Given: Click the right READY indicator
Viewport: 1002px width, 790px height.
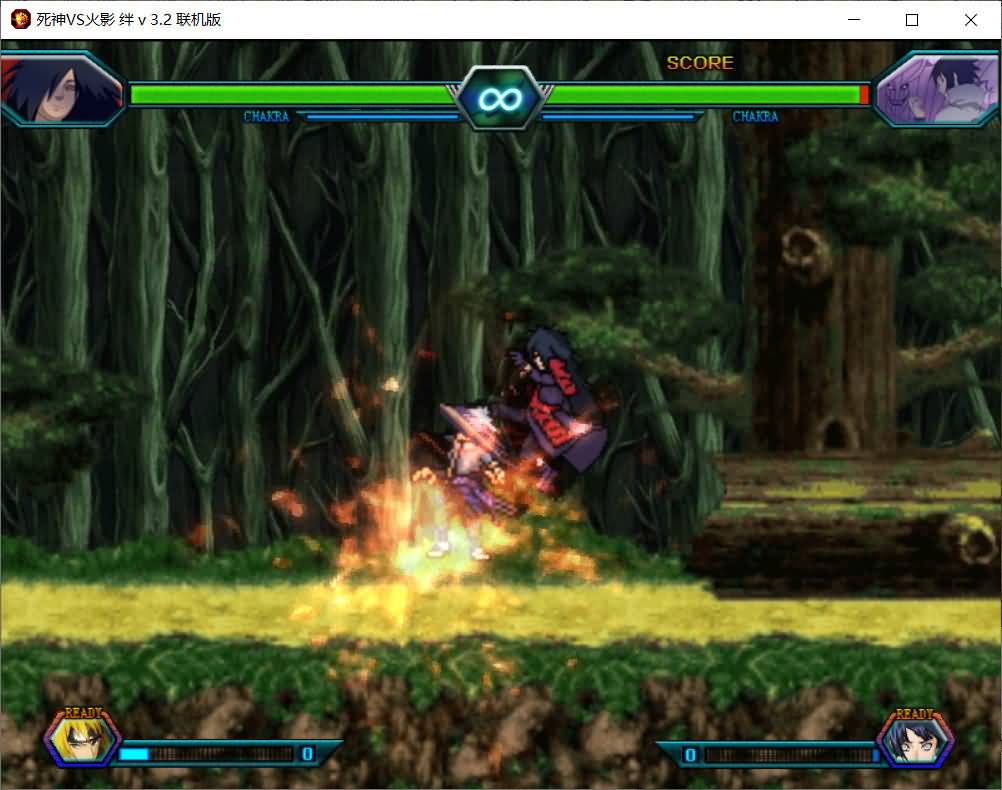Looking at the screenshot, I should [914, 713].
